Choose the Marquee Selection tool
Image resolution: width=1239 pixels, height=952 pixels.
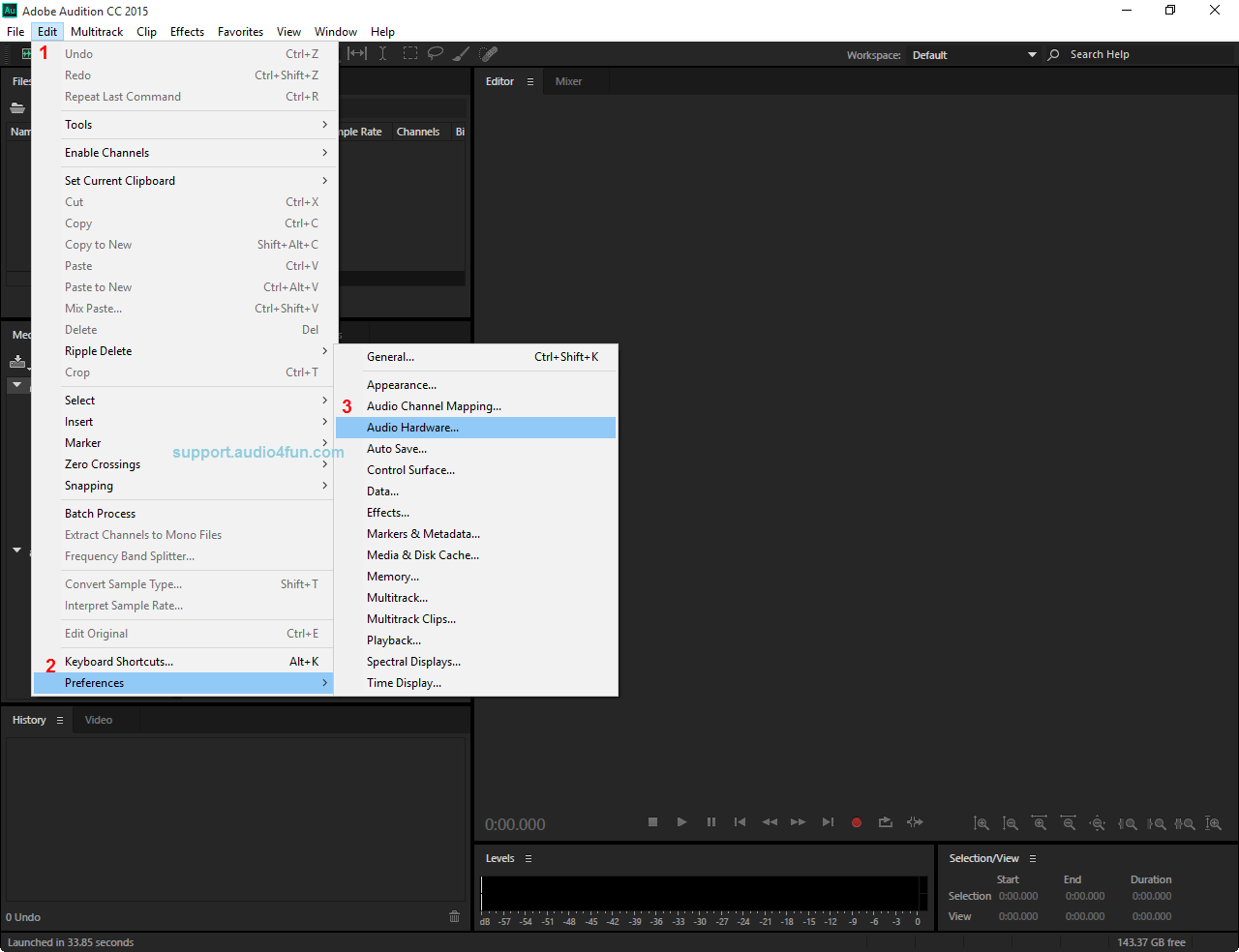click(410, 54)
